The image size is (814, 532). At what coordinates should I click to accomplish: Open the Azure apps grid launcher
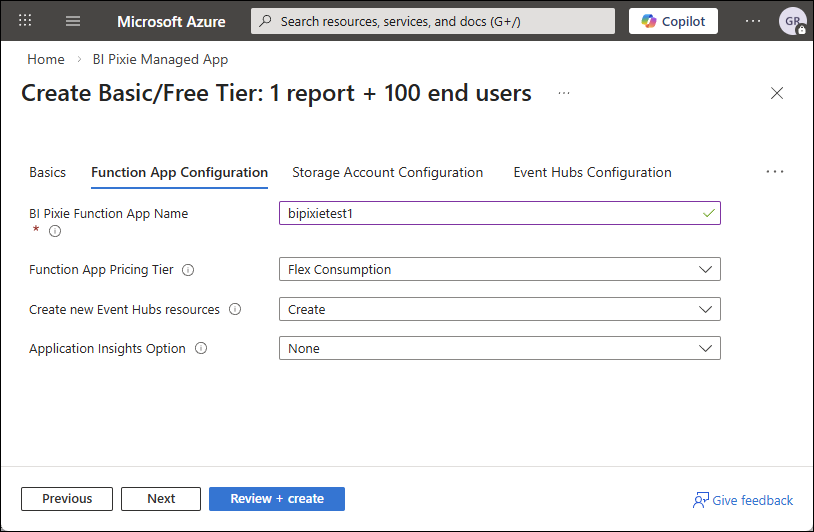(x=25, y=21)
